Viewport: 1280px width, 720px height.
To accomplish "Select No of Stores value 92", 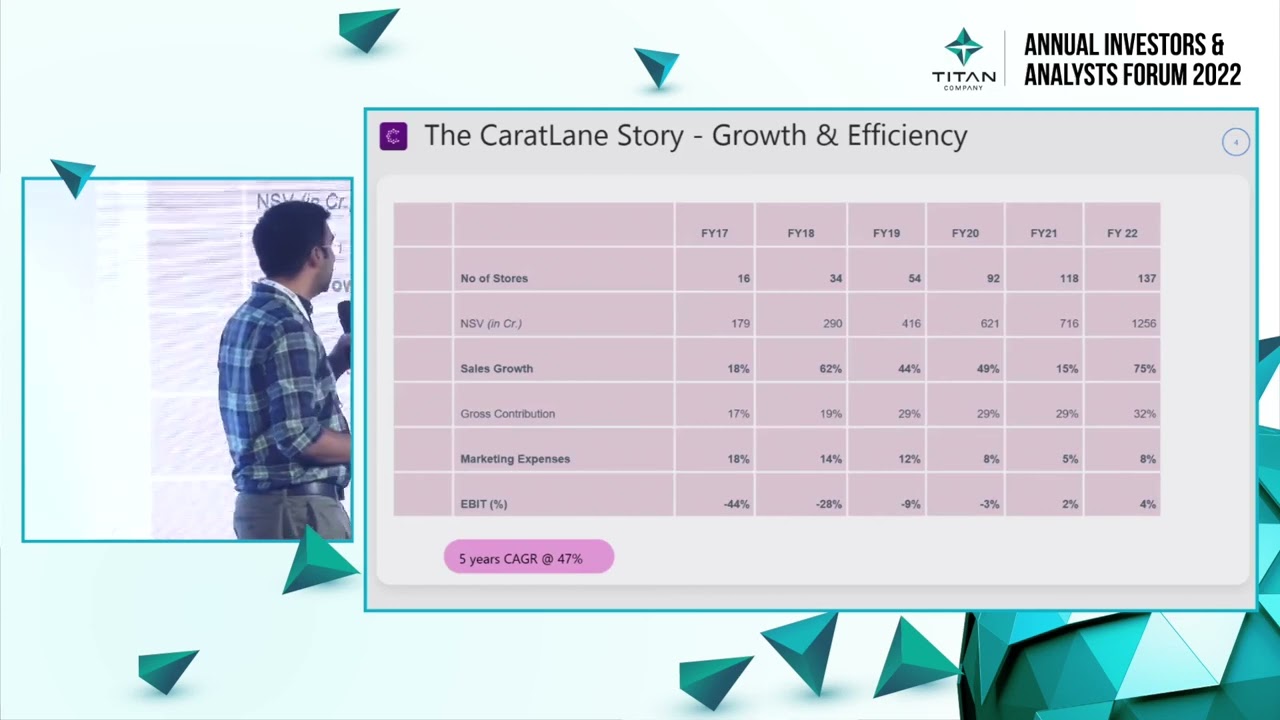I will [x=993, y=278].
